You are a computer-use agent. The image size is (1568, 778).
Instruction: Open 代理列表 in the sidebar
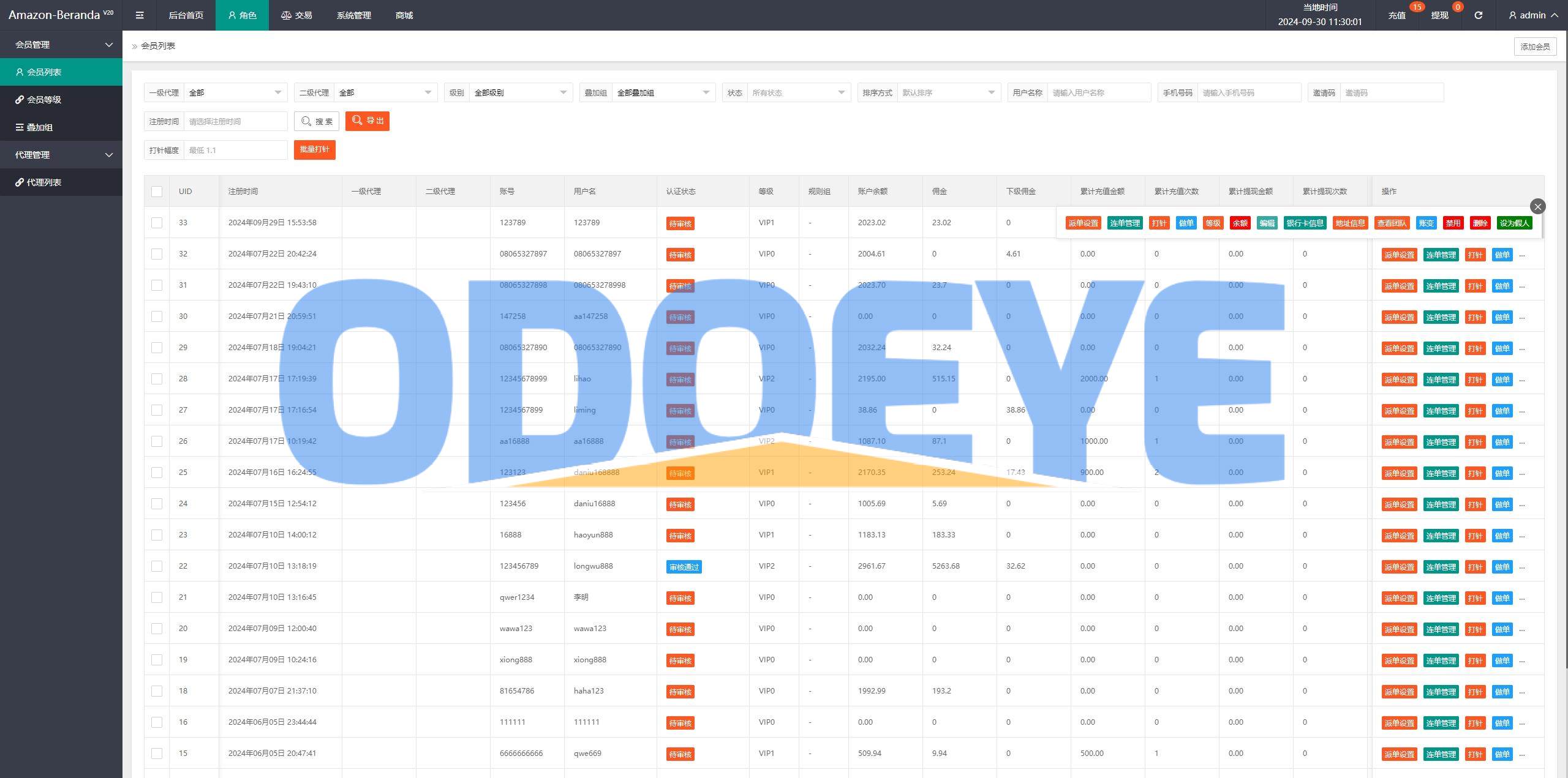point(61,182)
